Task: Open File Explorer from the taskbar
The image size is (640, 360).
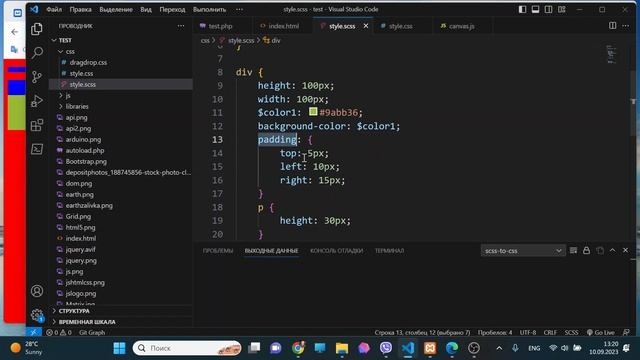Action: coord(342,348)
